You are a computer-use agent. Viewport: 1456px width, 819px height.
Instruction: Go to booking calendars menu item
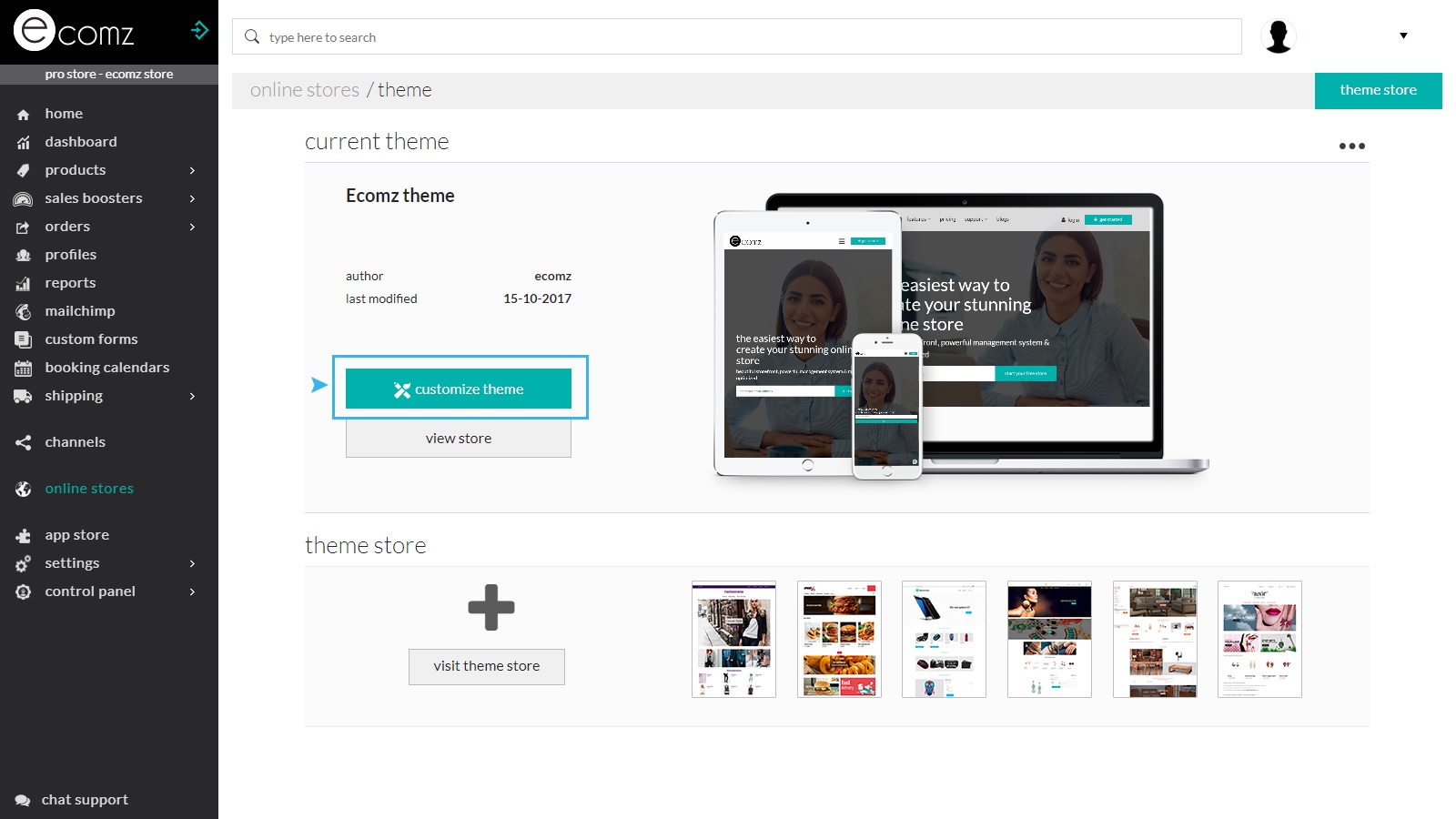(109, 368)
